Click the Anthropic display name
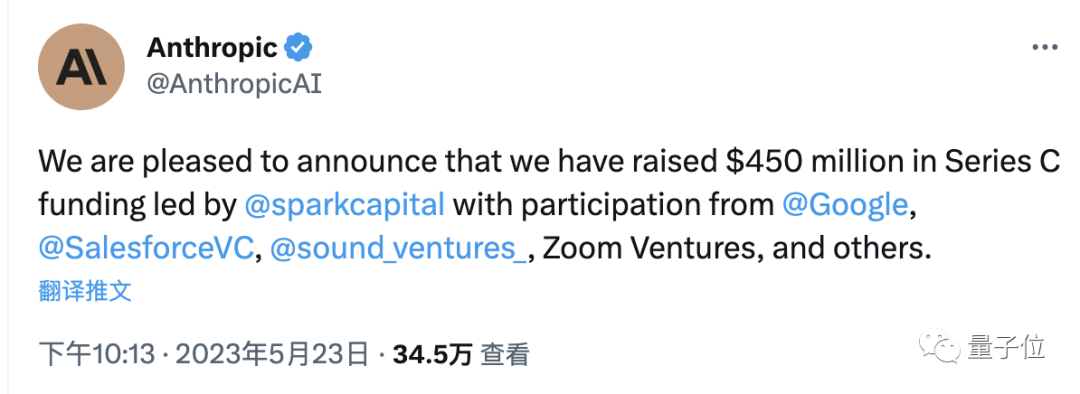The height and width of the screenshot is (394, 1080). [x=212, y=48]
